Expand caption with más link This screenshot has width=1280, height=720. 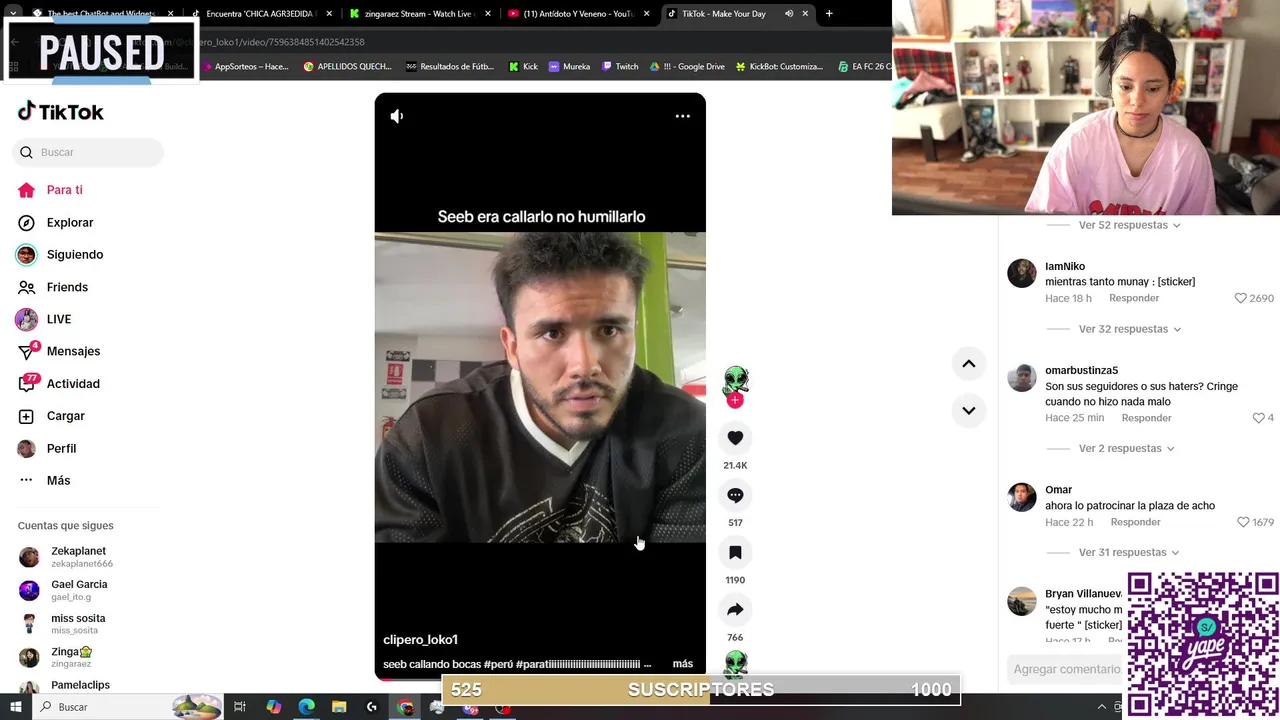click(x=683, y=664)
